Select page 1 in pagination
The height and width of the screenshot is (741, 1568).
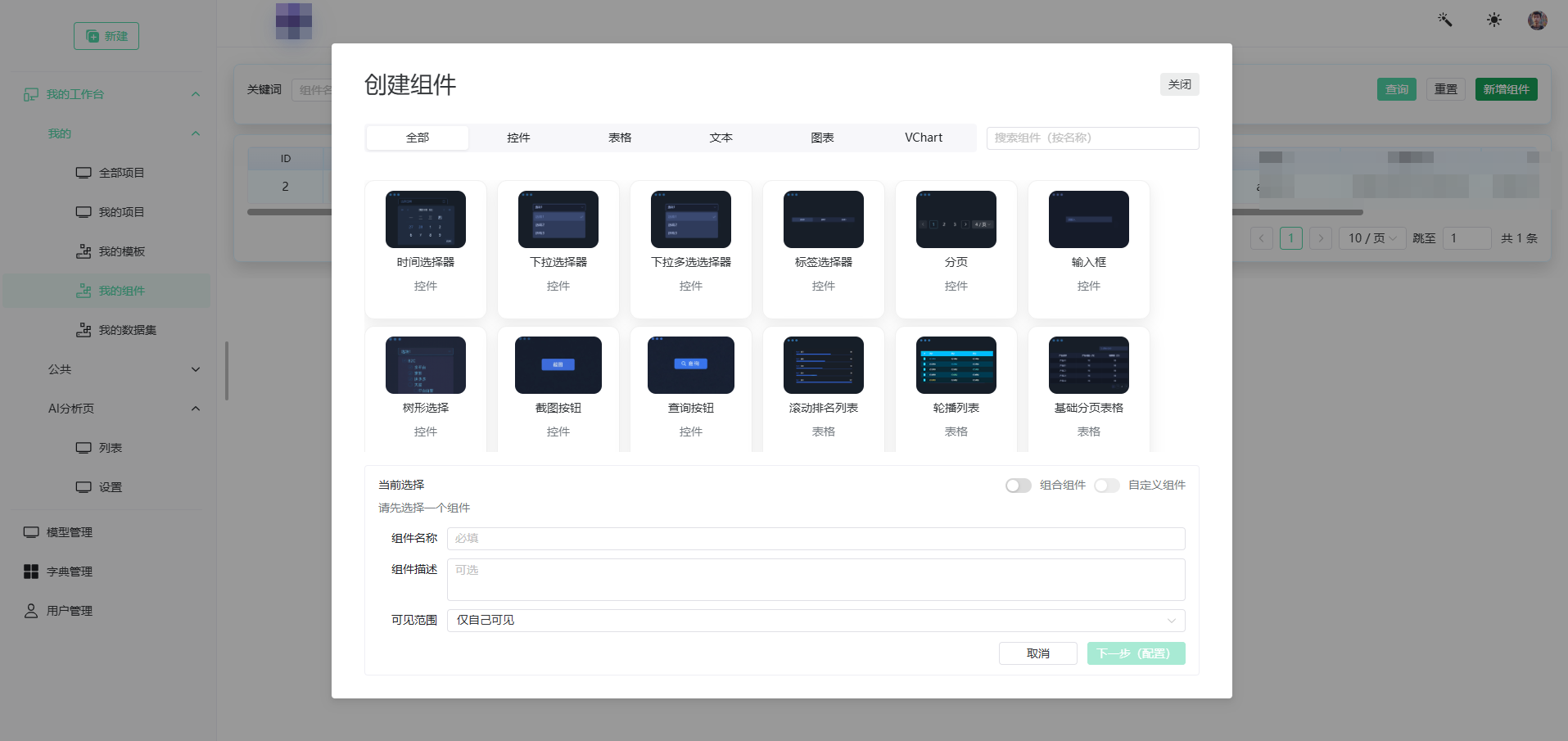[x=1291, y=238]
